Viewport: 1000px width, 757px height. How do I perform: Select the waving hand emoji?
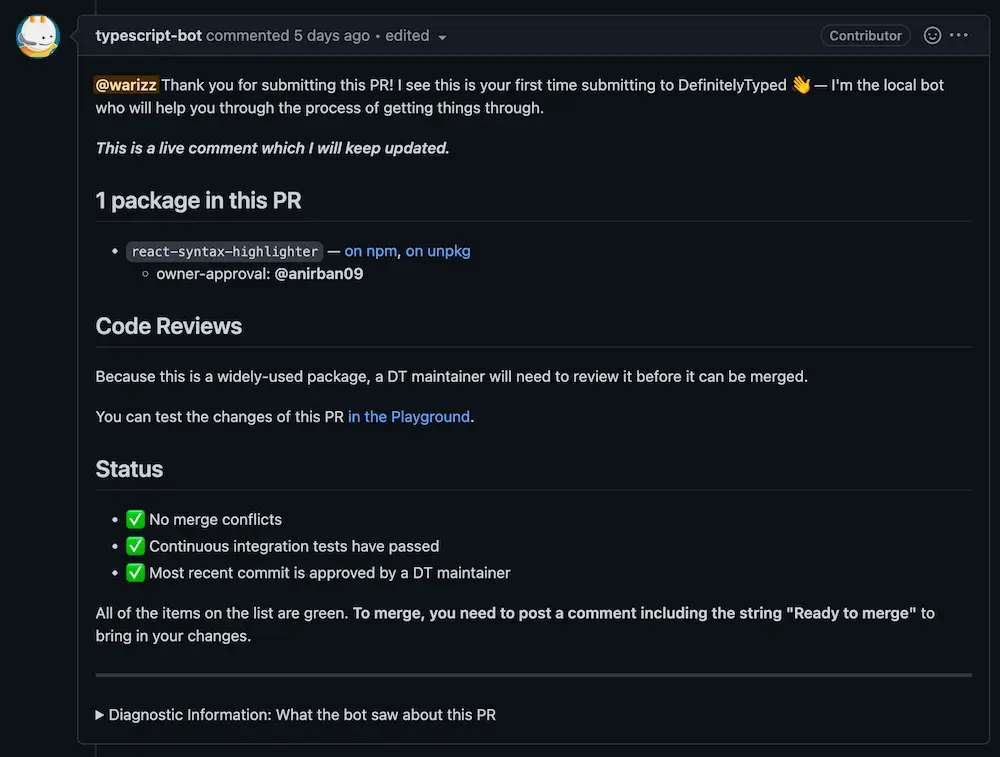click(x=801, y=85)
